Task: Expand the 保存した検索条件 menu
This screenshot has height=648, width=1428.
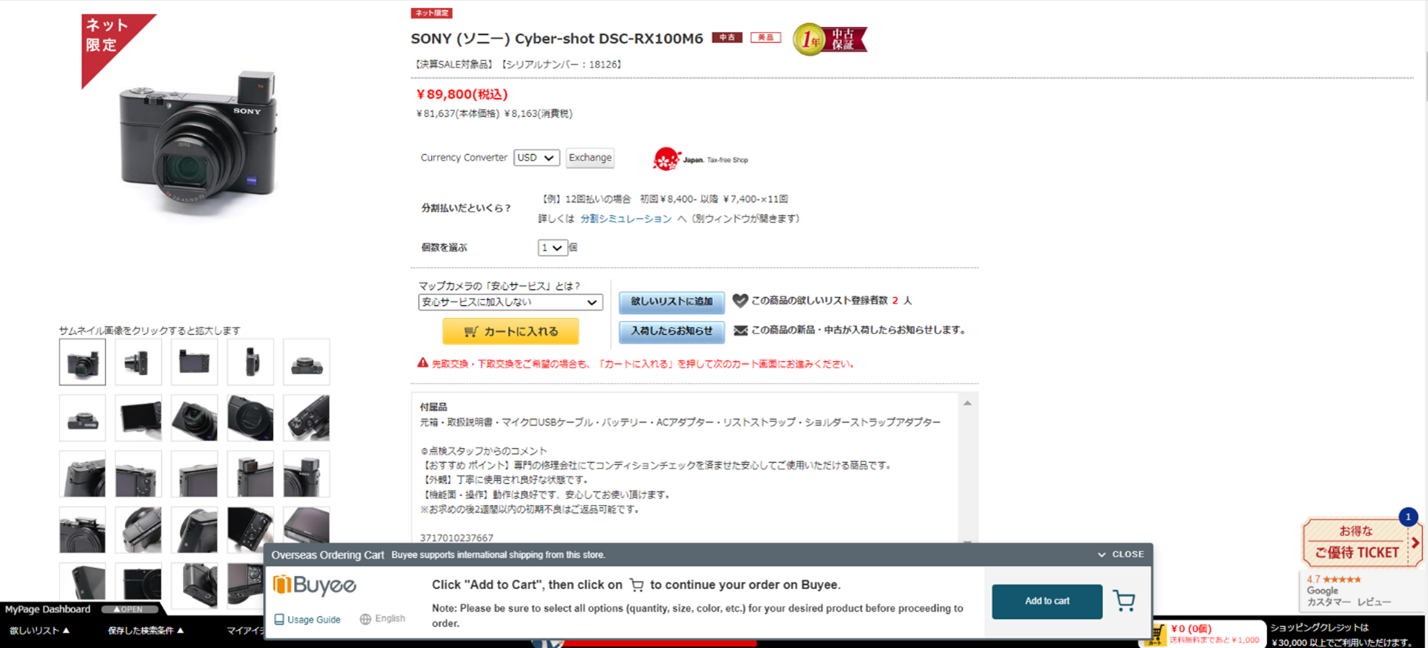Action: coord(146,630)
